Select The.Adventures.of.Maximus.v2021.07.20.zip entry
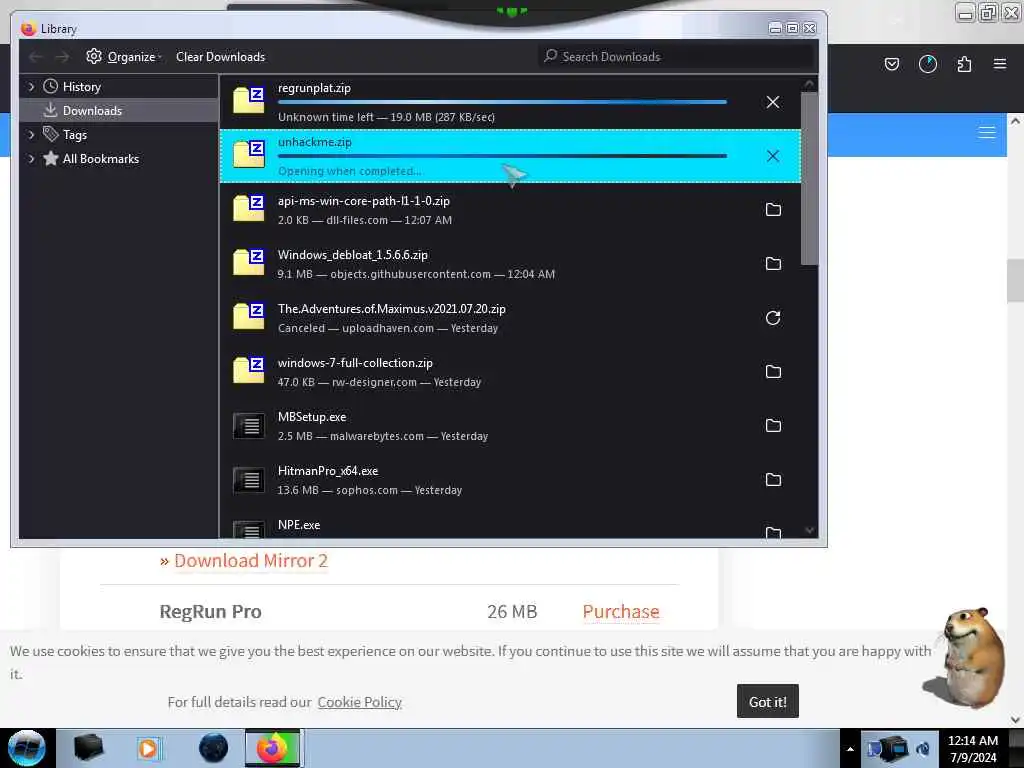The height and width of the screenshot is (768, 1024). tap(510, 318)
